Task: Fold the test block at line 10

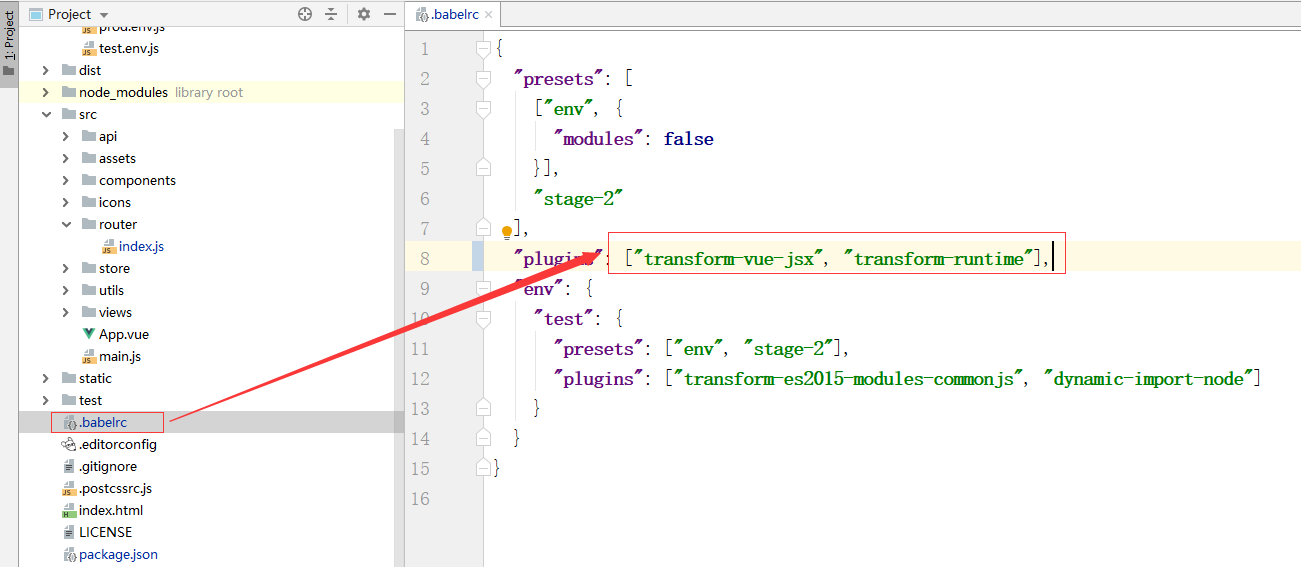Action: click(484, 318)
